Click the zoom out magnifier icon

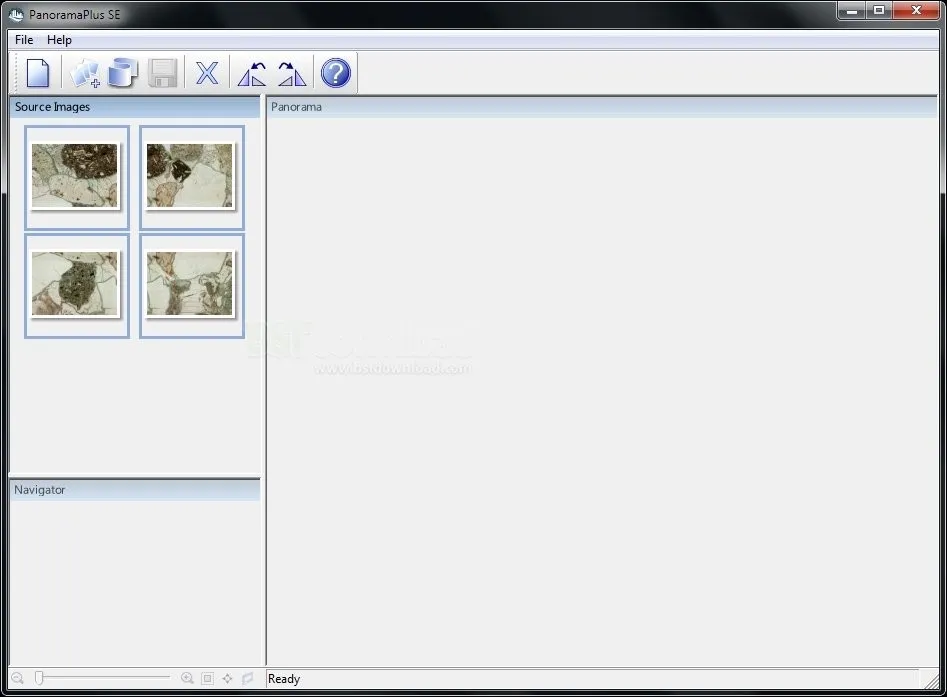click(18, 678)
